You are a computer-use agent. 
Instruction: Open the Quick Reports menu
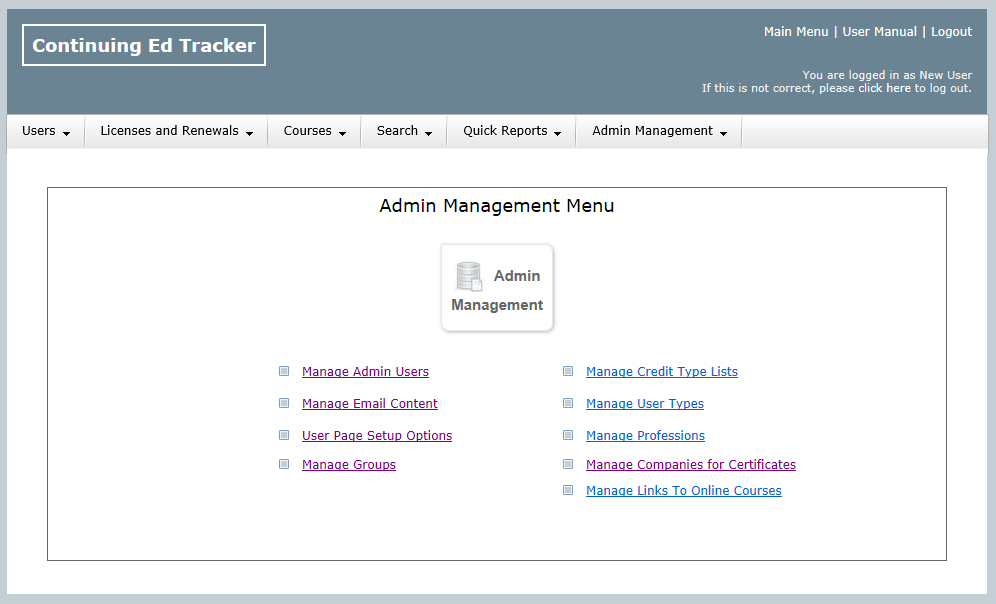point(511,131)
